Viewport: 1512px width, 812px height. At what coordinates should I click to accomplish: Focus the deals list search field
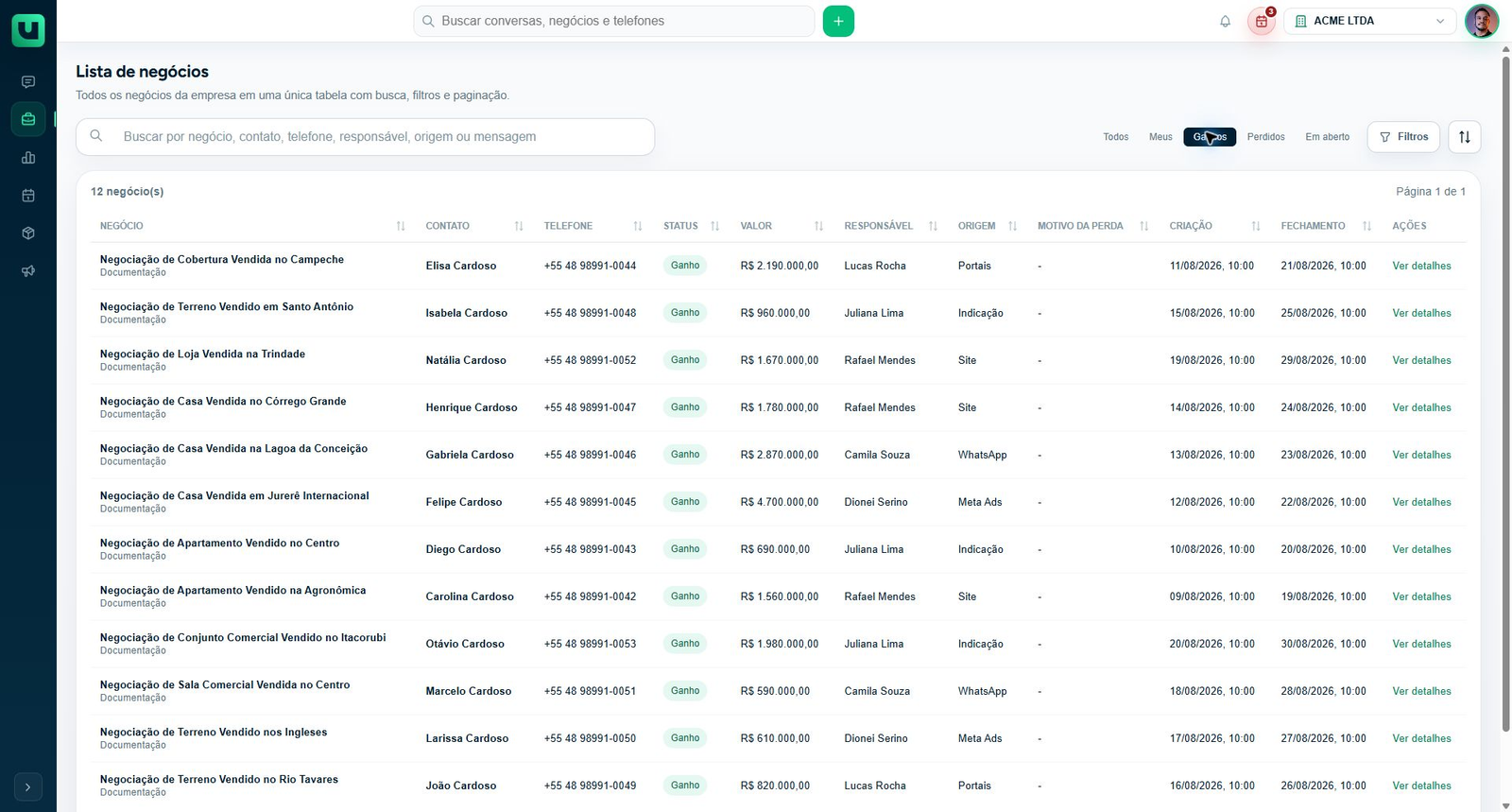pyautogui.click(x=366, y=137)
